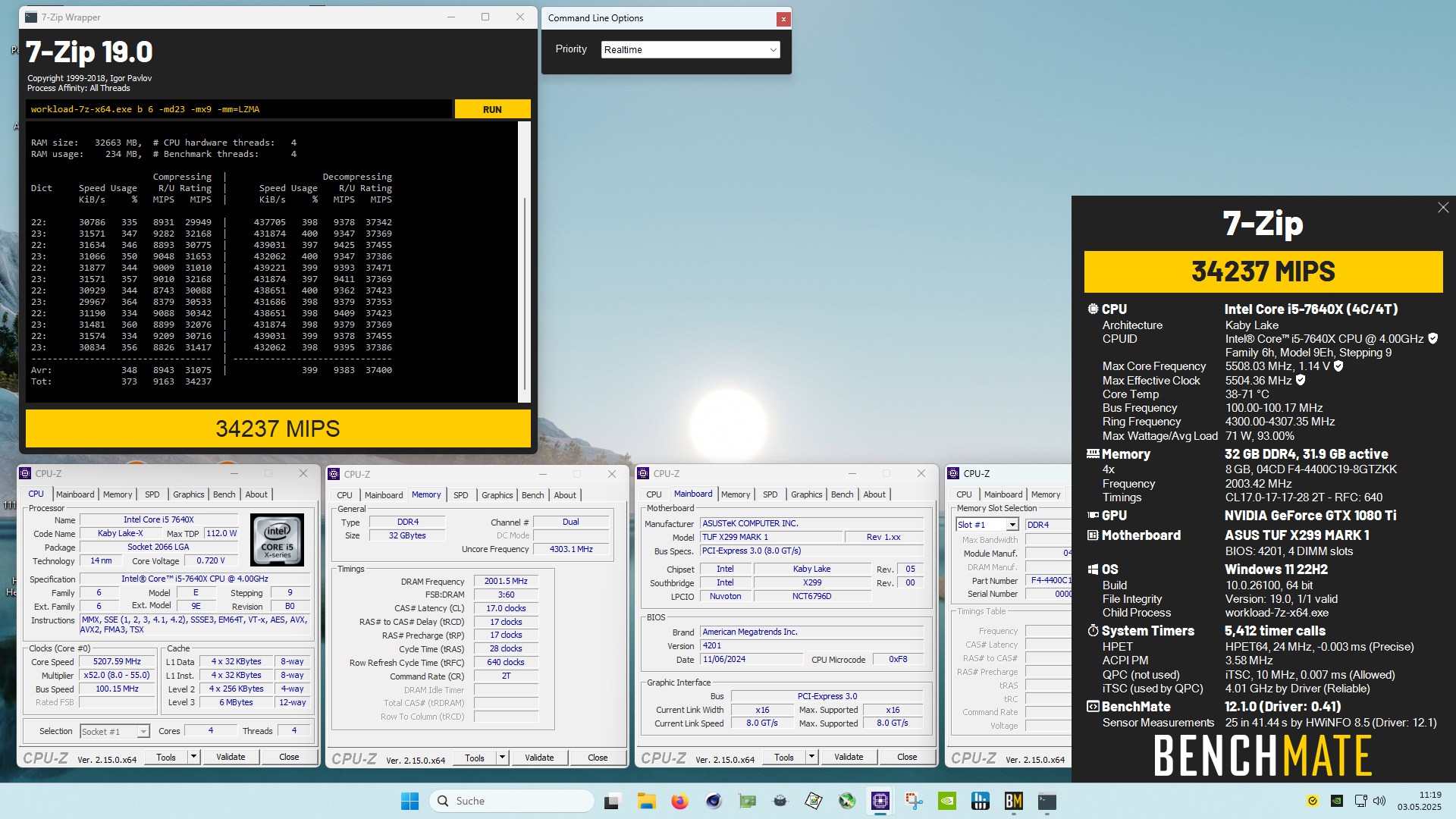1456x819 pixels.
Task: Open Snipping Tool from the taskbar
Action: coord(913,801)
